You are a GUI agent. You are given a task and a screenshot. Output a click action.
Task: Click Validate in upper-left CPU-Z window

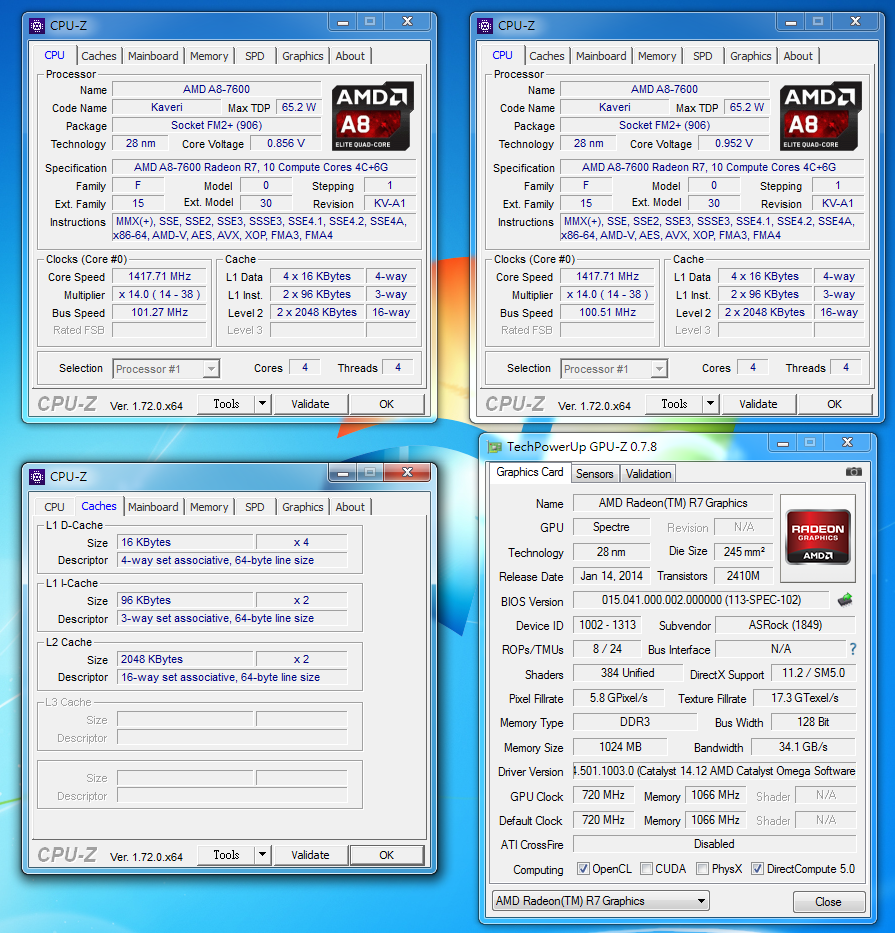point(310,404)
